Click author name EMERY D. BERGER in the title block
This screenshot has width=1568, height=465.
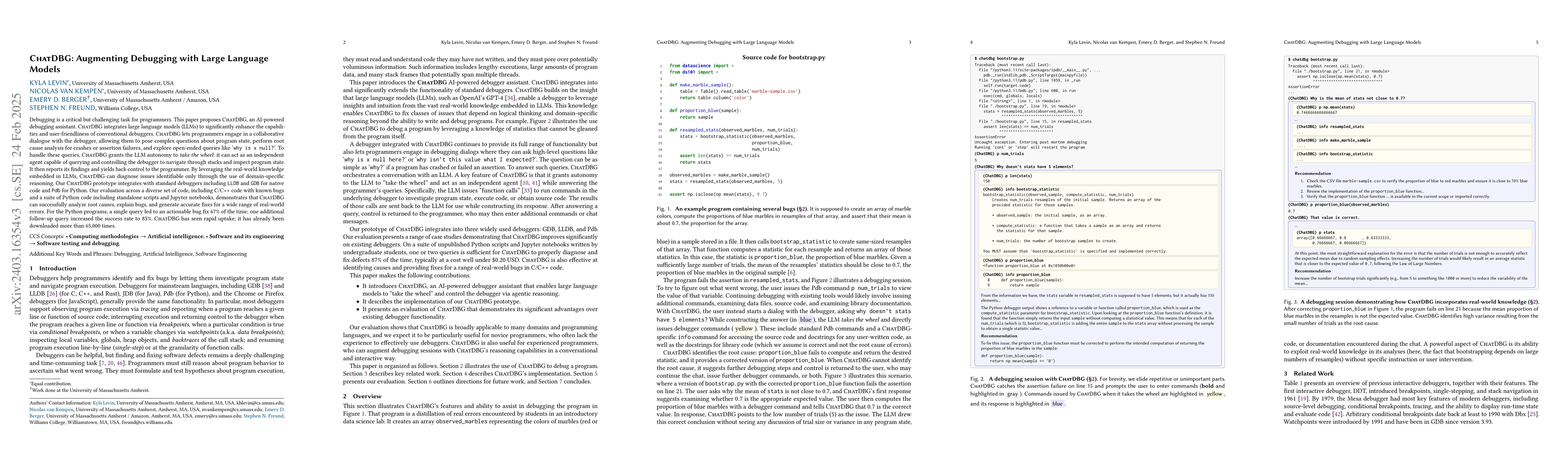[x=58, y=99]
